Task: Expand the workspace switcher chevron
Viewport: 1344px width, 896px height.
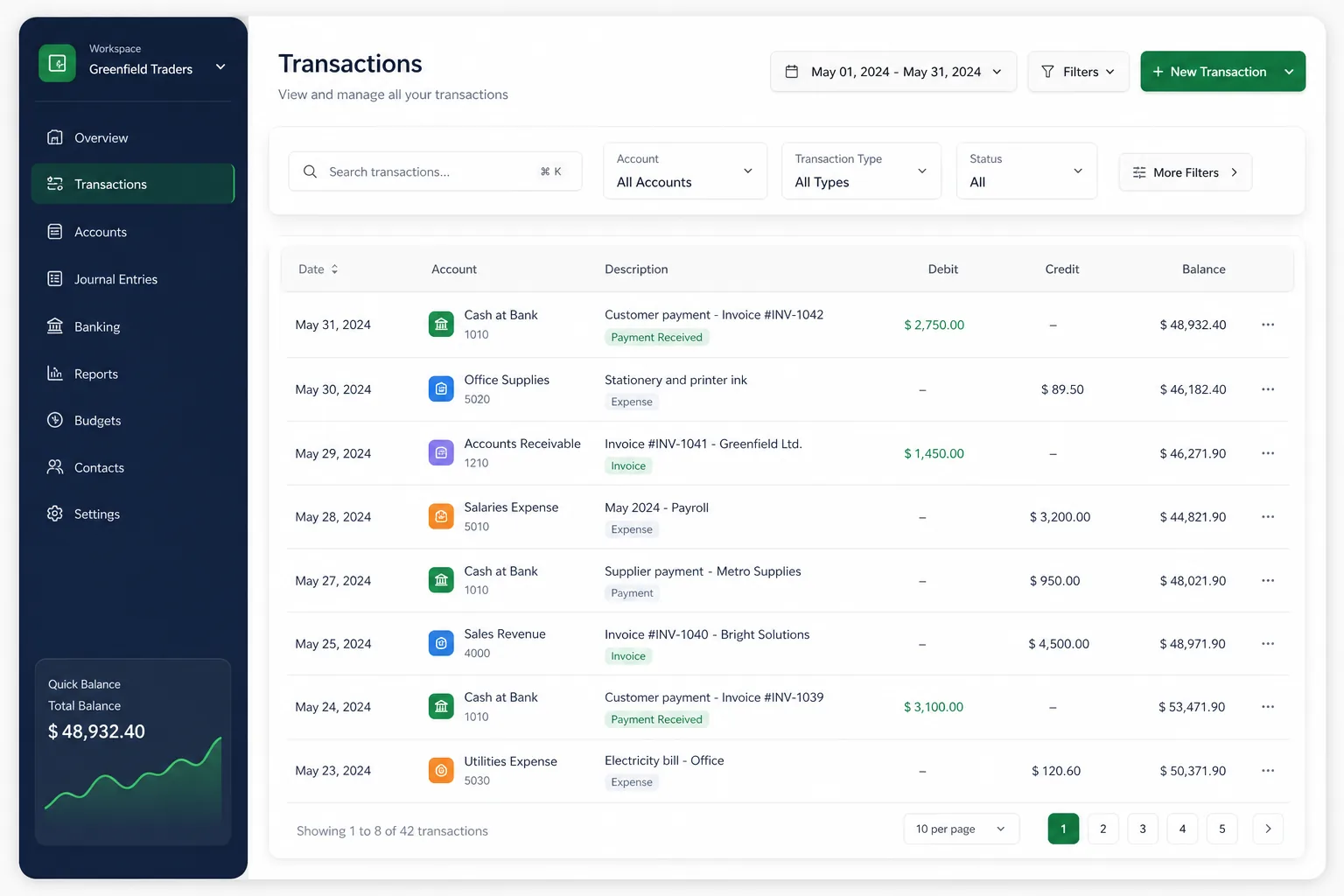Action: point(220,67)
